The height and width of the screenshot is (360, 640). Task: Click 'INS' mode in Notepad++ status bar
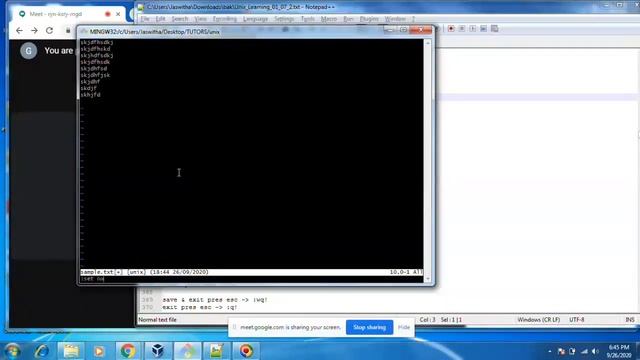630,320
